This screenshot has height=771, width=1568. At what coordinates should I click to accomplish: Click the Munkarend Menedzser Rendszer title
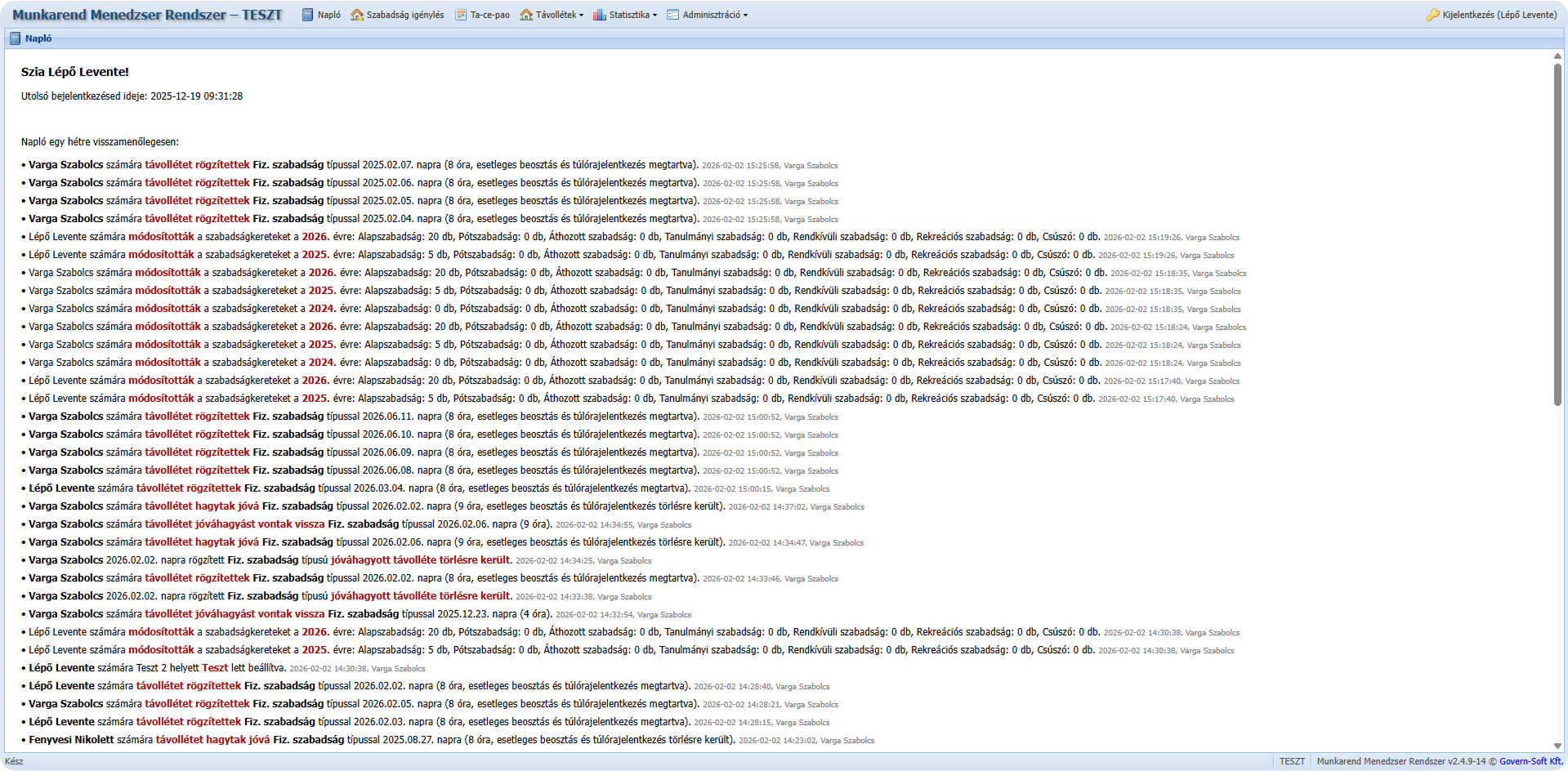pyautogui.click(x=147, y=15)
